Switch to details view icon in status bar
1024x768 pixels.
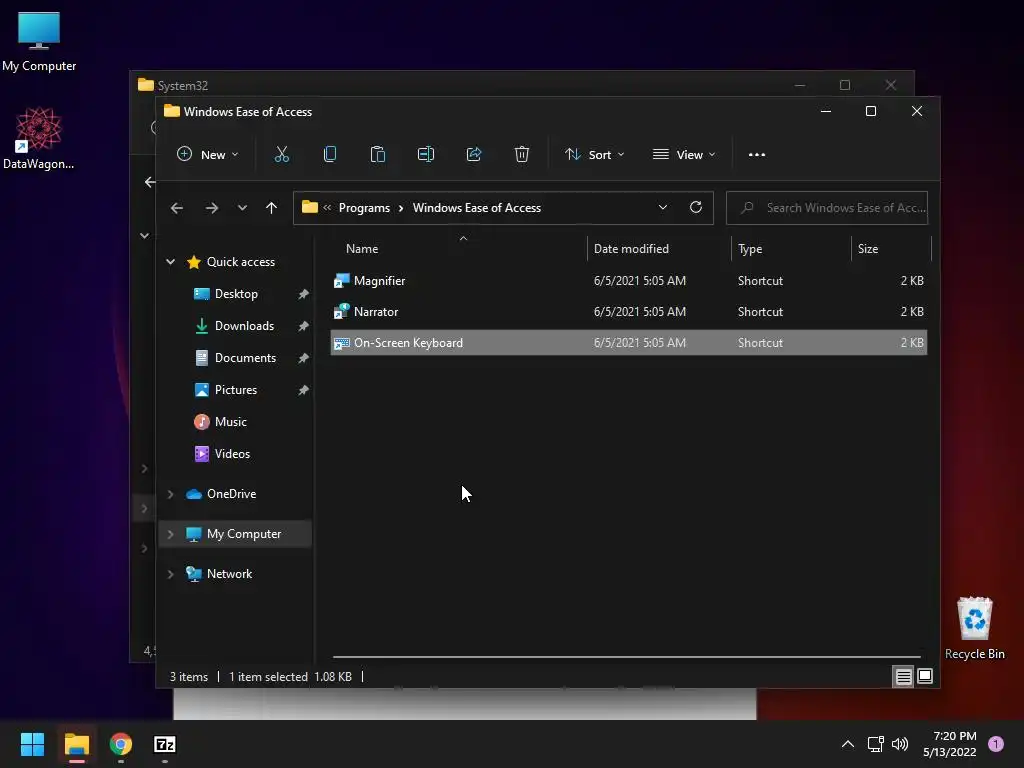coord(903,677)
